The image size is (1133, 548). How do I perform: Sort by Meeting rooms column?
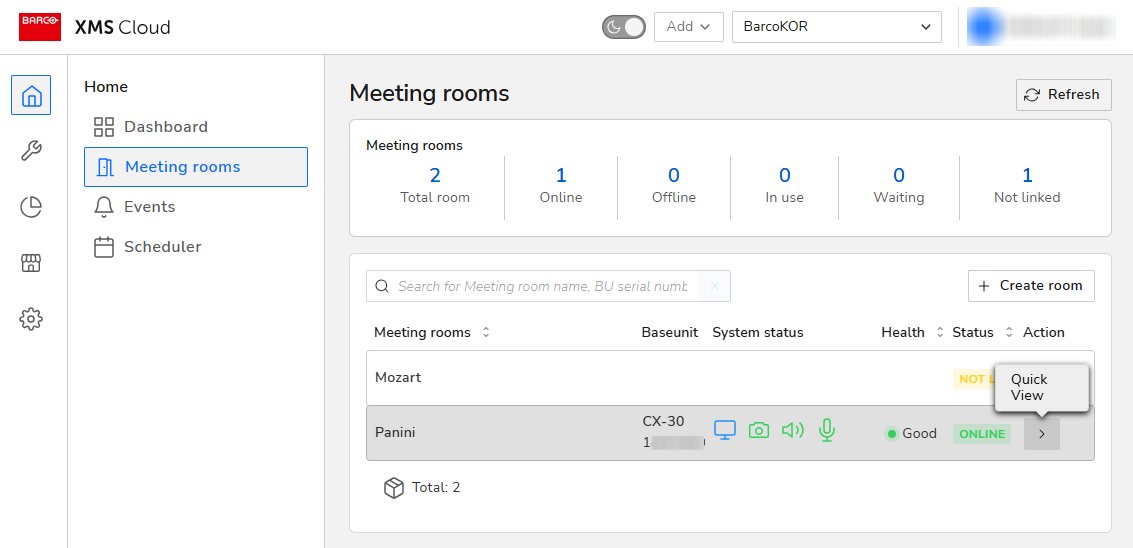[486, 332]
